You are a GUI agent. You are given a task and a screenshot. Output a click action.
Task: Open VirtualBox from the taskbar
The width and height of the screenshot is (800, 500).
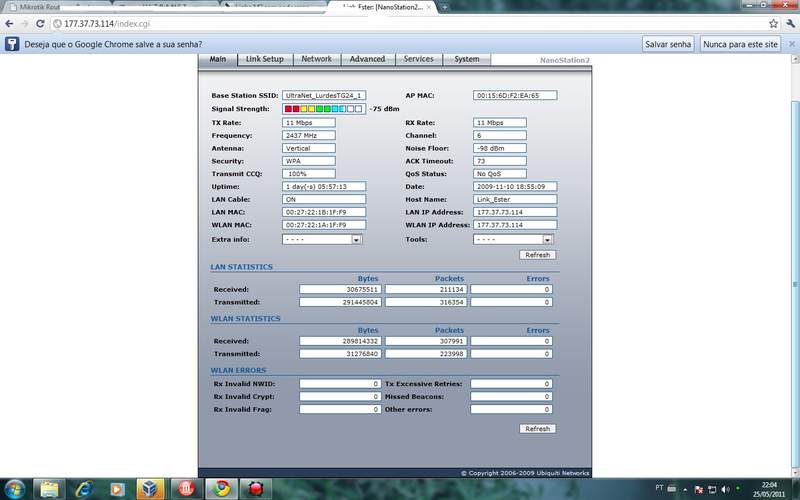[150, 488]
